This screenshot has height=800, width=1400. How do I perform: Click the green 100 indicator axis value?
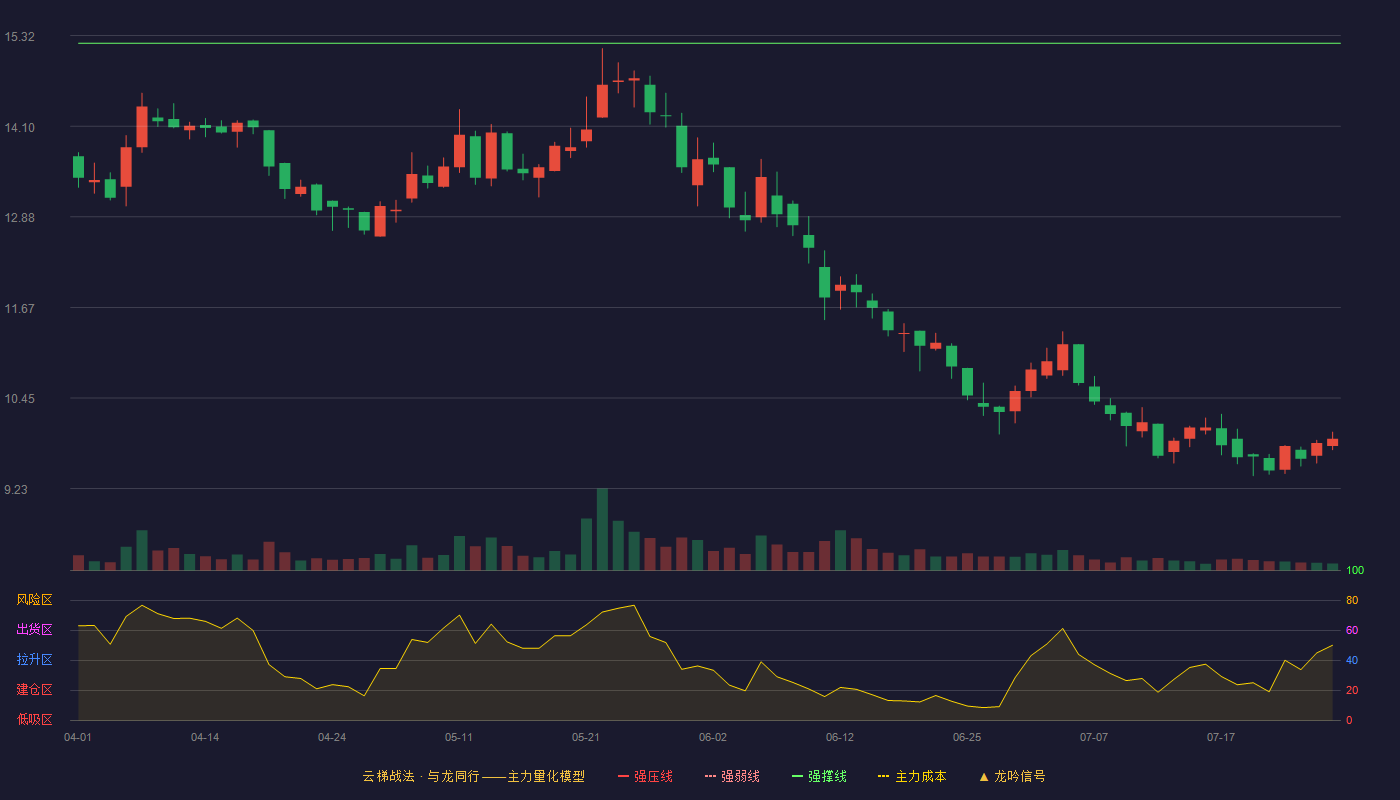(x=1355, y=571)
